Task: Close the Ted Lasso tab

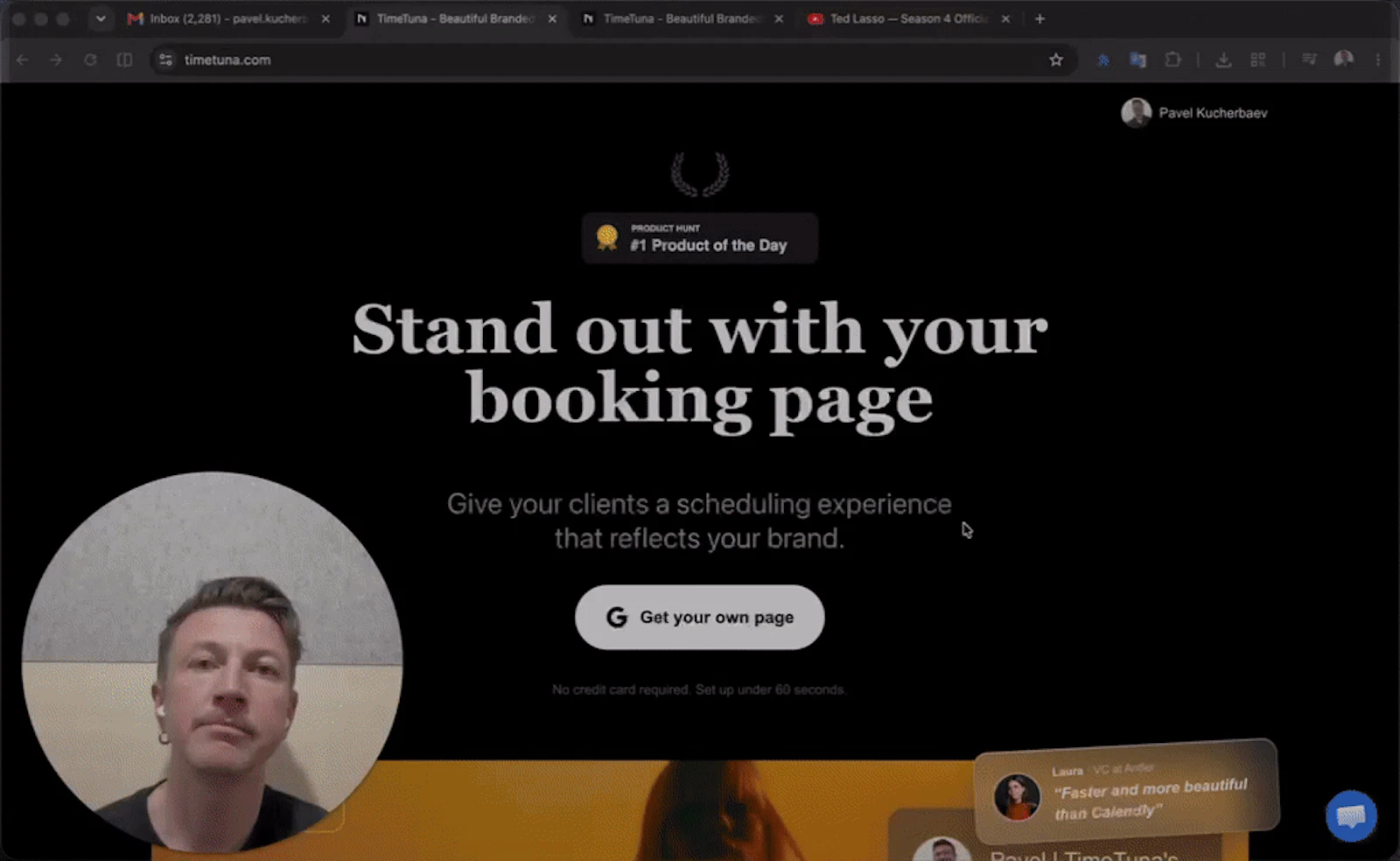Action: pos(1005,18)
